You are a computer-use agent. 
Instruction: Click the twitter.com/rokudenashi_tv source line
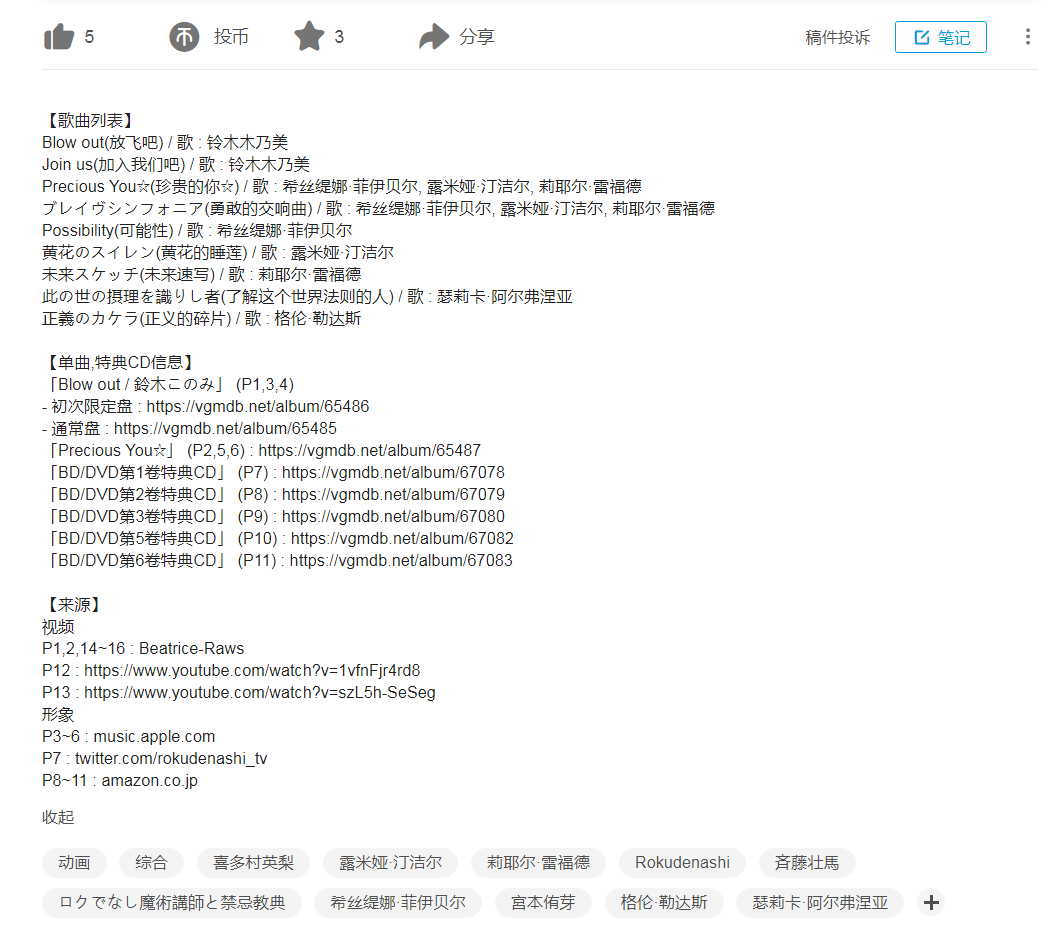coord(154,759)
